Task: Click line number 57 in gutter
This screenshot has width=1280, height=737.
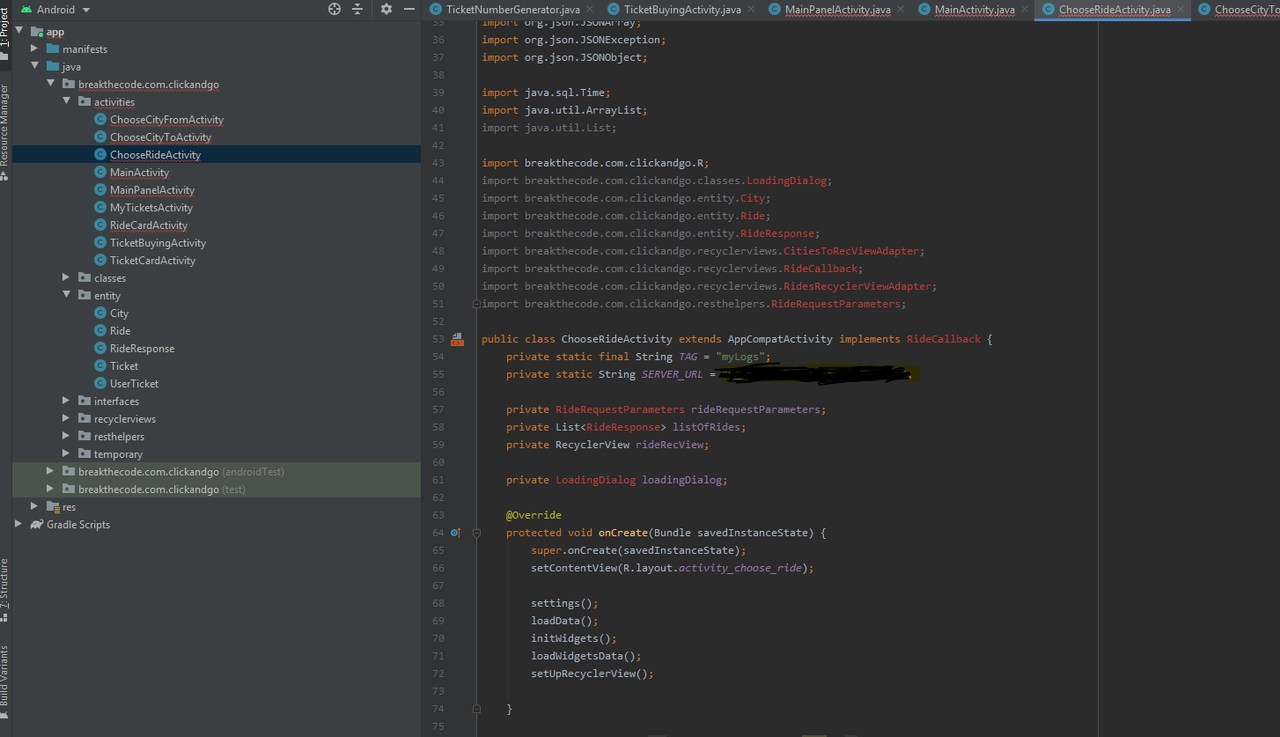Action: coord(438,410)
